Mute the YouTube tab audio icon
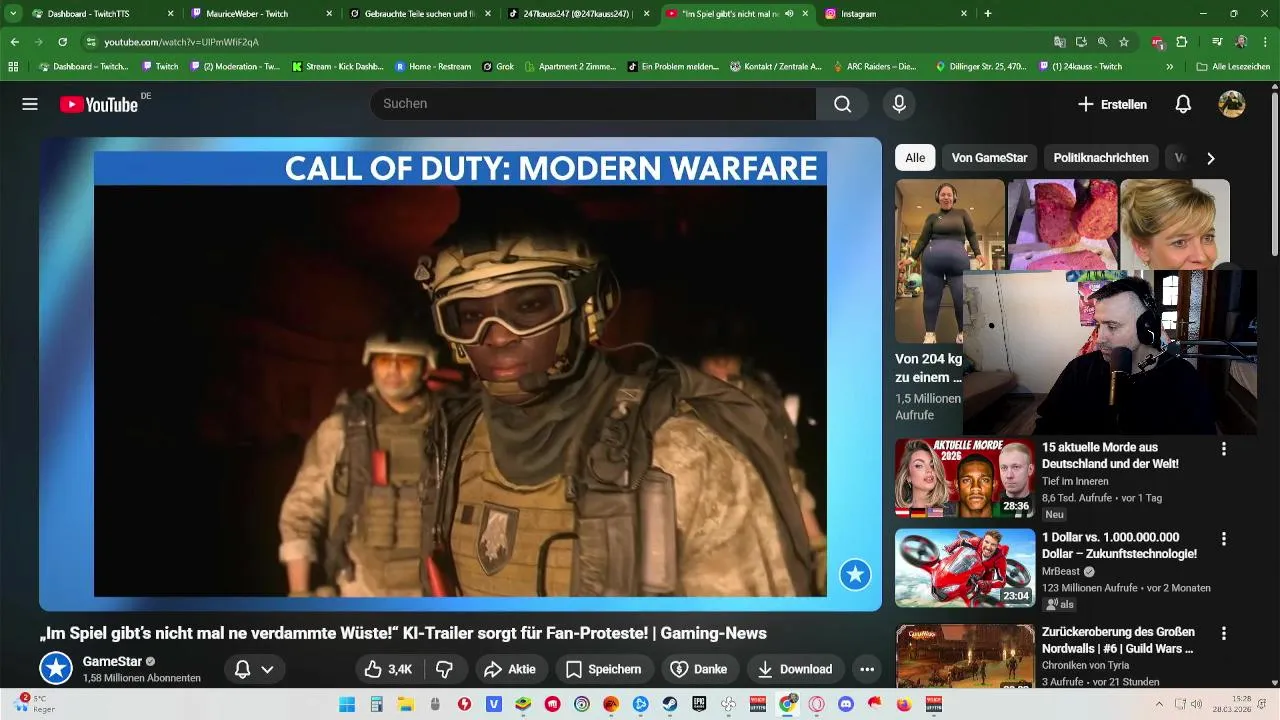The width and height of the screenshot is (1280, 720). 790,14
